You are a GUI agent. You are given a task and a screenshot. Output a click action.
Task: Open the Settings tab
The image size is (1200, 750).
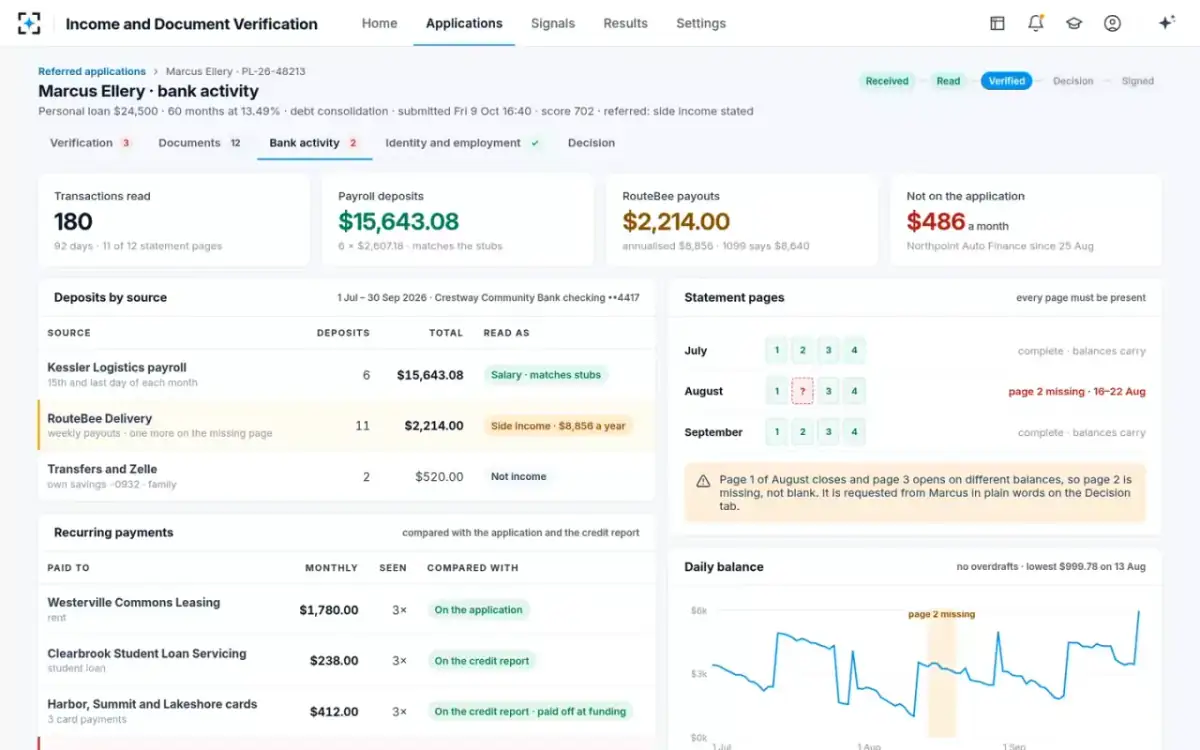pyautogui.click(x=701, y=23)
